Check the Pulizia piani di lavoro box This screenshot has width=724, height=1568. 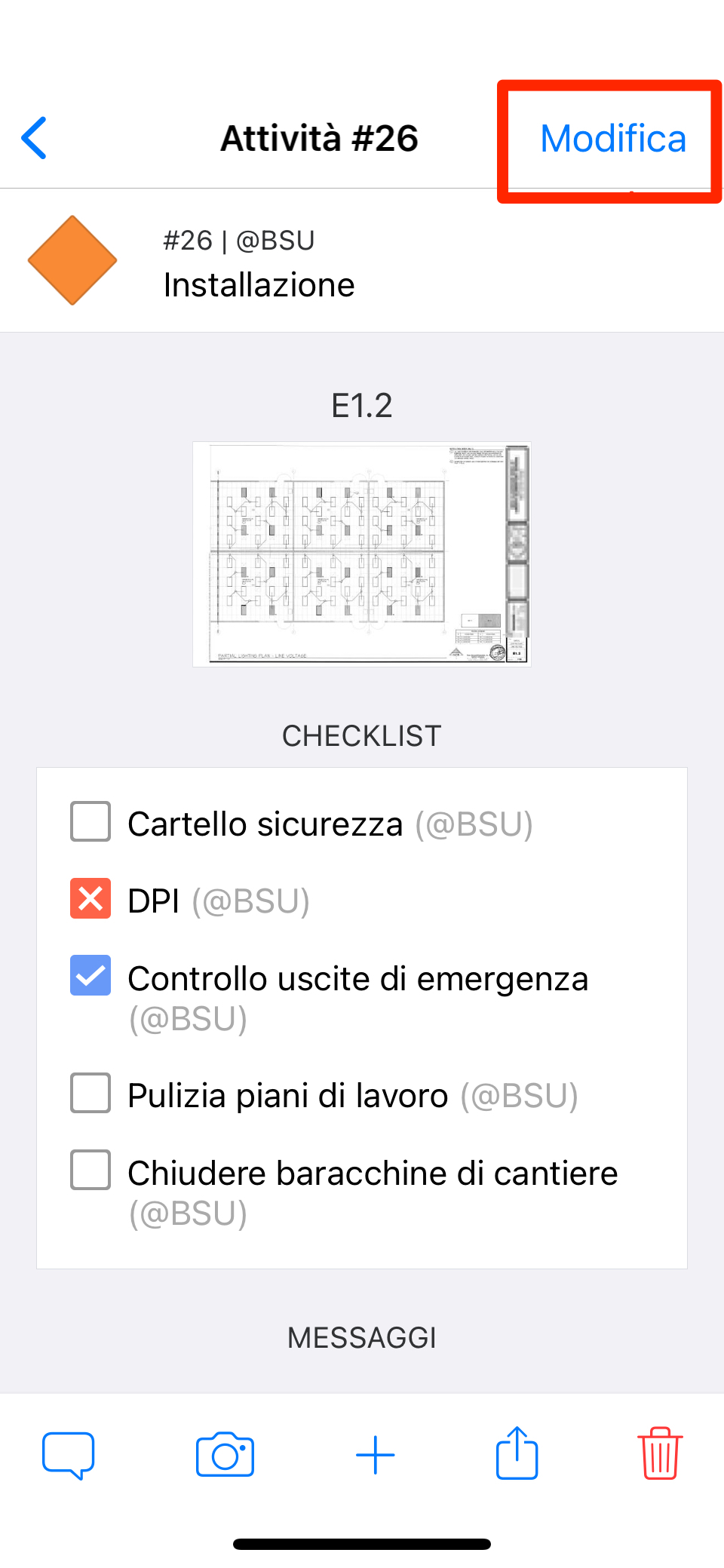tap(90, 1093)
